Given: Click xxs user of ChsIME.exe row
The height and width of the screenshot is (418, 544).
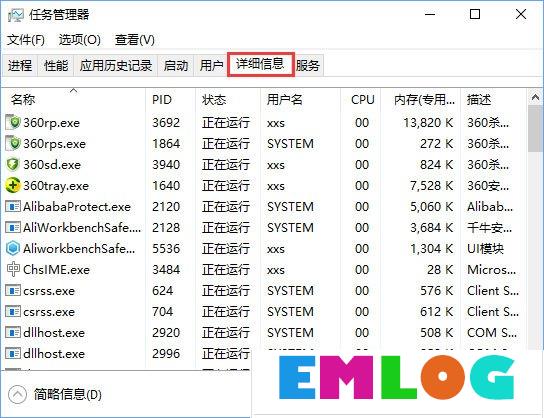Looking at the screenshot, I should coord(276,270).
